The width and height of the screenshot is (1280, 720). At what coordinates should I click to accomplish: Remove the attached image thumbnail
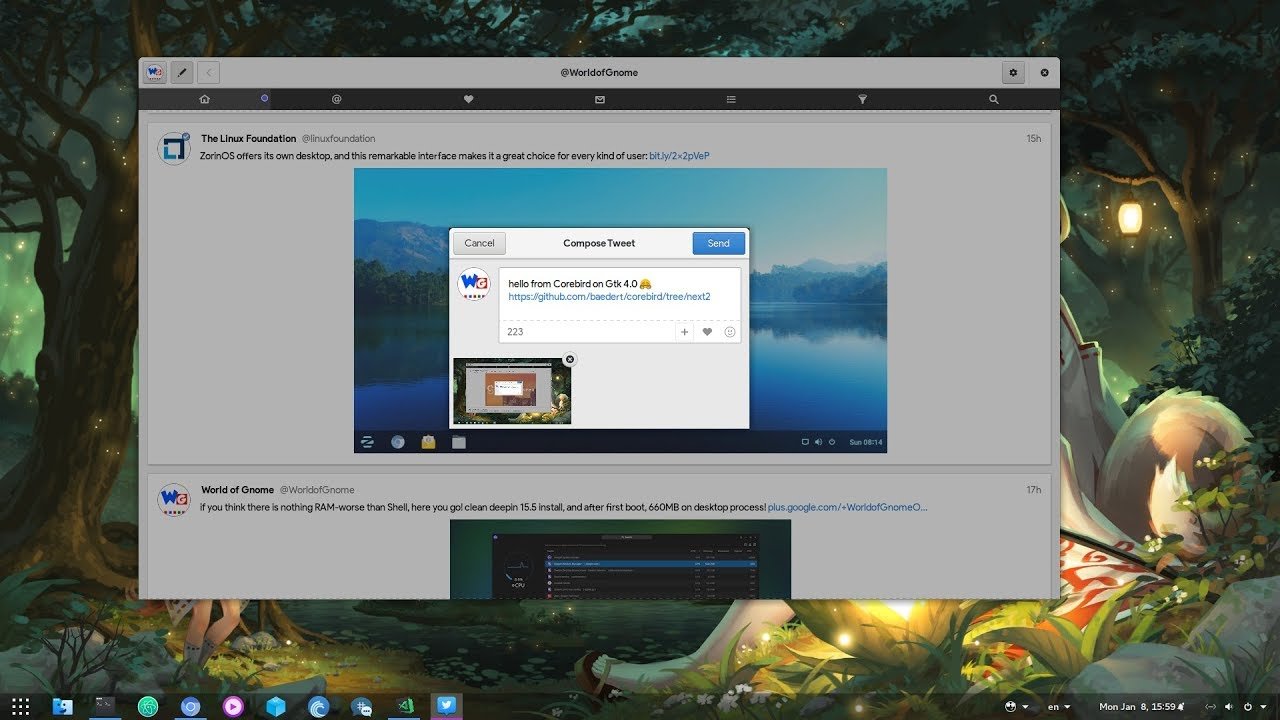click(570, 359)
